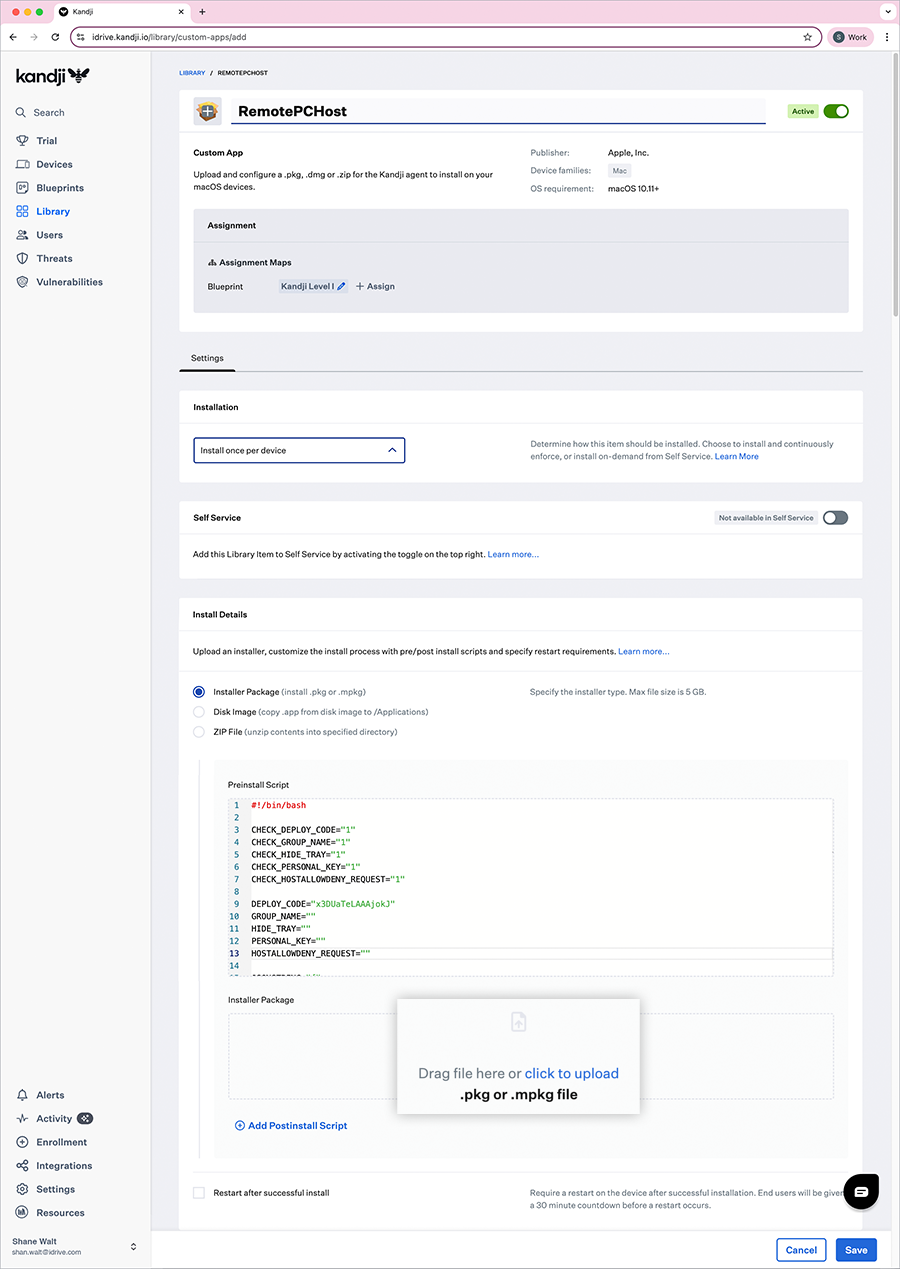
Task: Select the Settings tab
Action: click(207, 358)
